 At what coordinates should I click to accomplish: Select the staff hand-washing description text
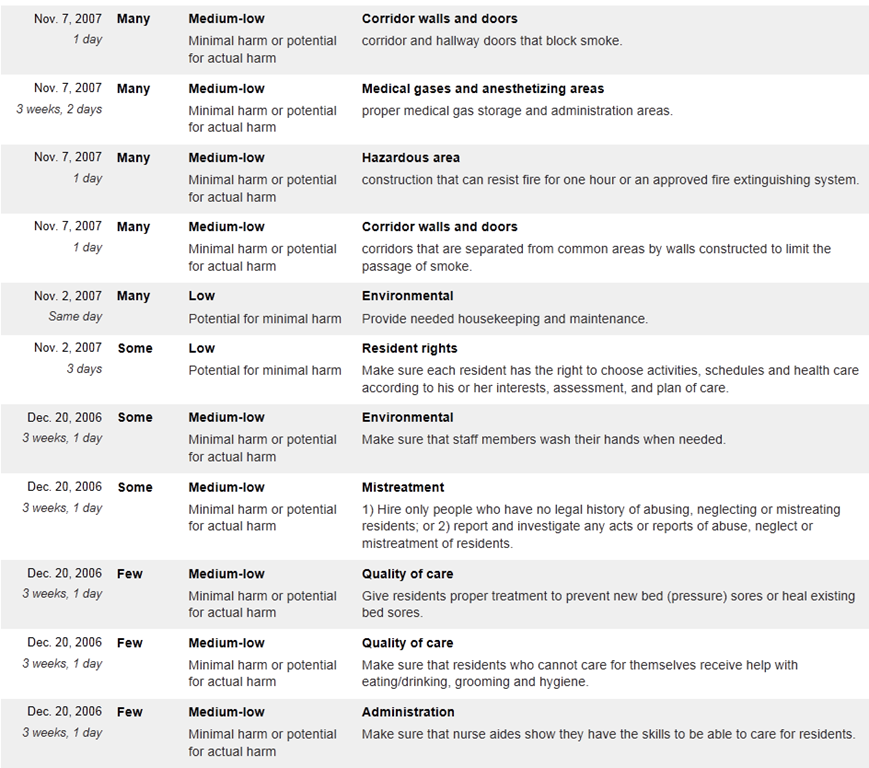pyautogui.click(x=543, y=440)
